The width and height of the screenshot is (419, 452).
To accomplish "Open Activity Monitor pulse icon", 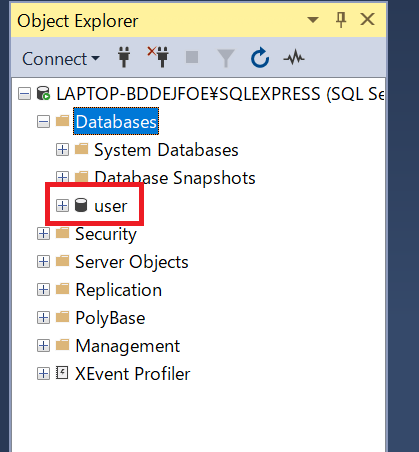I will coord(294,58).
